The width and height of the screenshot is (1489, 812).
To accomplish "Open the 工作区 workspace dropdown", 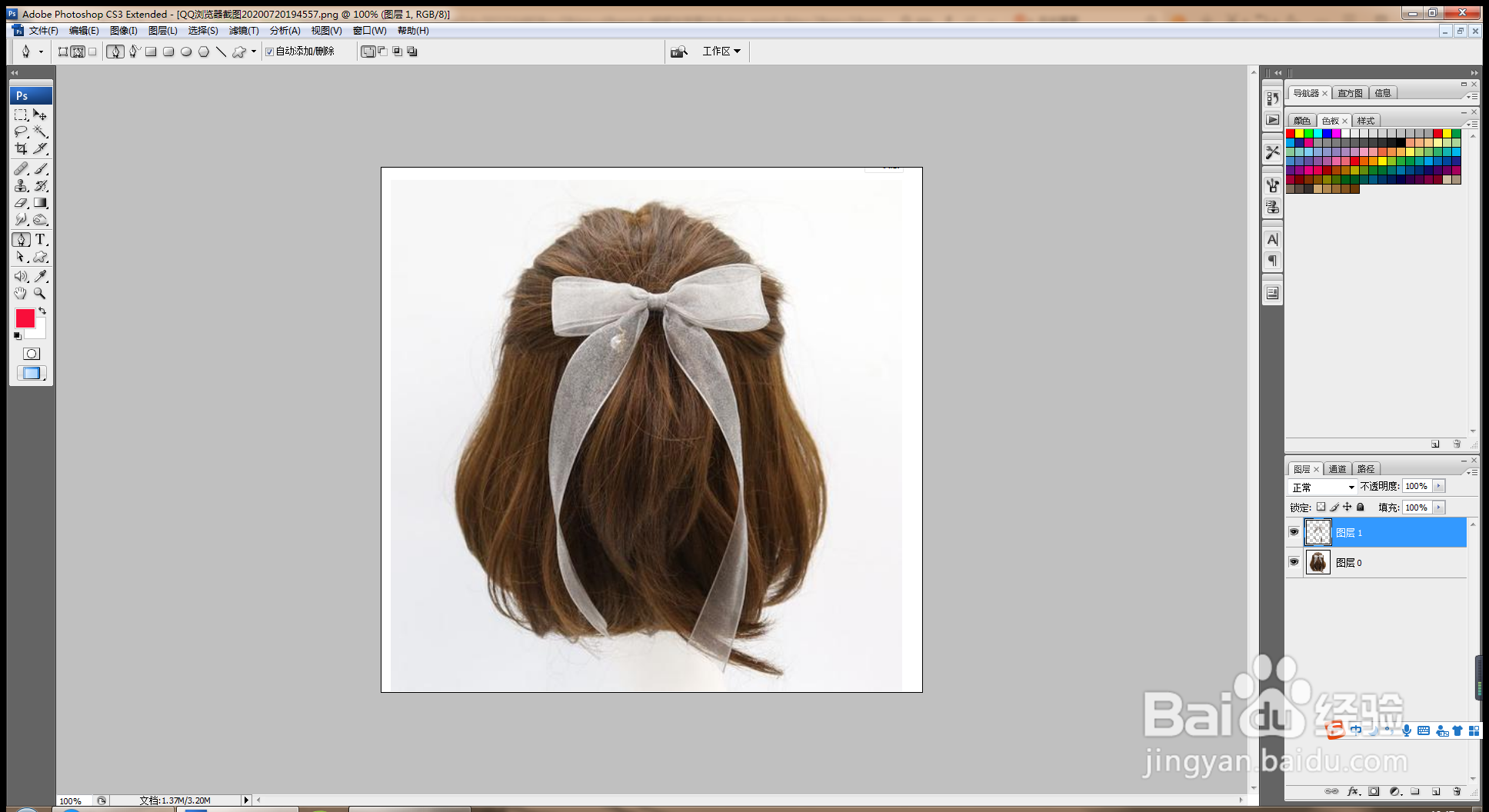I will (721, 52).
